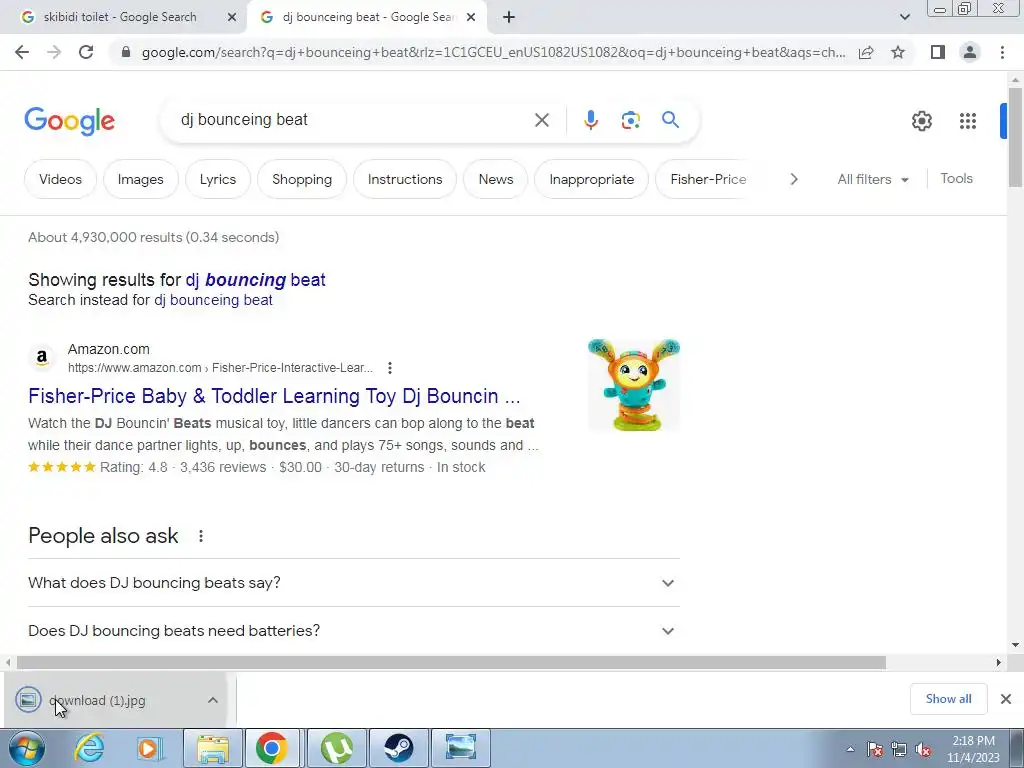The width and height of the screenshot is (1024, 768).
Task: Click the lock icon in the address bar
Action: 126,52
